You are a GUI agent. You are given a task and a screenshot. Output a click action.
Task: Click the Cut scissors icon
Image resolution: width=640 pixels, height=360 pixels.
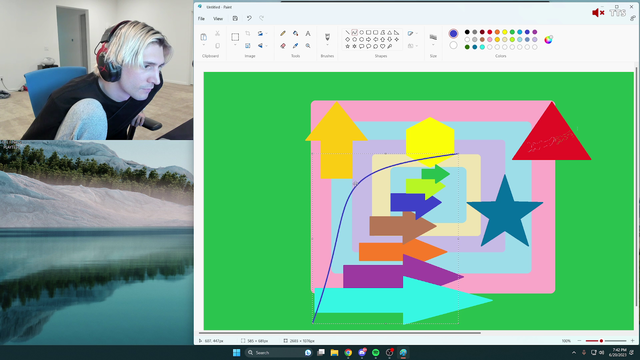point(218,33)
